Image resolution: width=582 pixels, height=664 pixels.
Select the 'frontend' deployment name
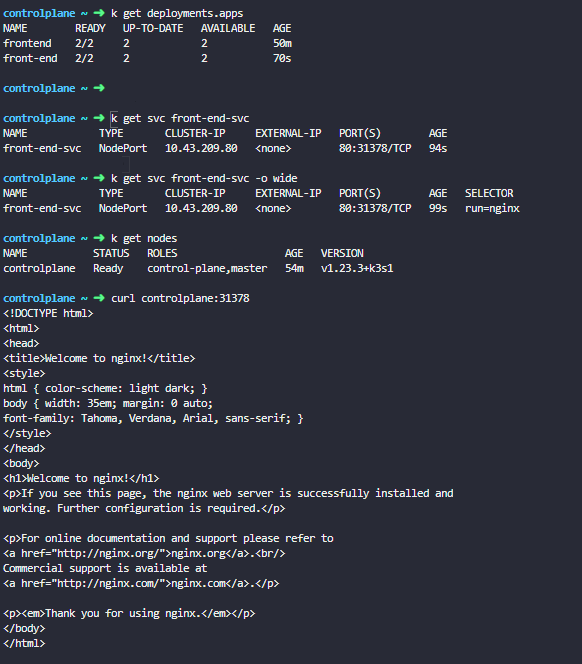(x=27, y=44)
